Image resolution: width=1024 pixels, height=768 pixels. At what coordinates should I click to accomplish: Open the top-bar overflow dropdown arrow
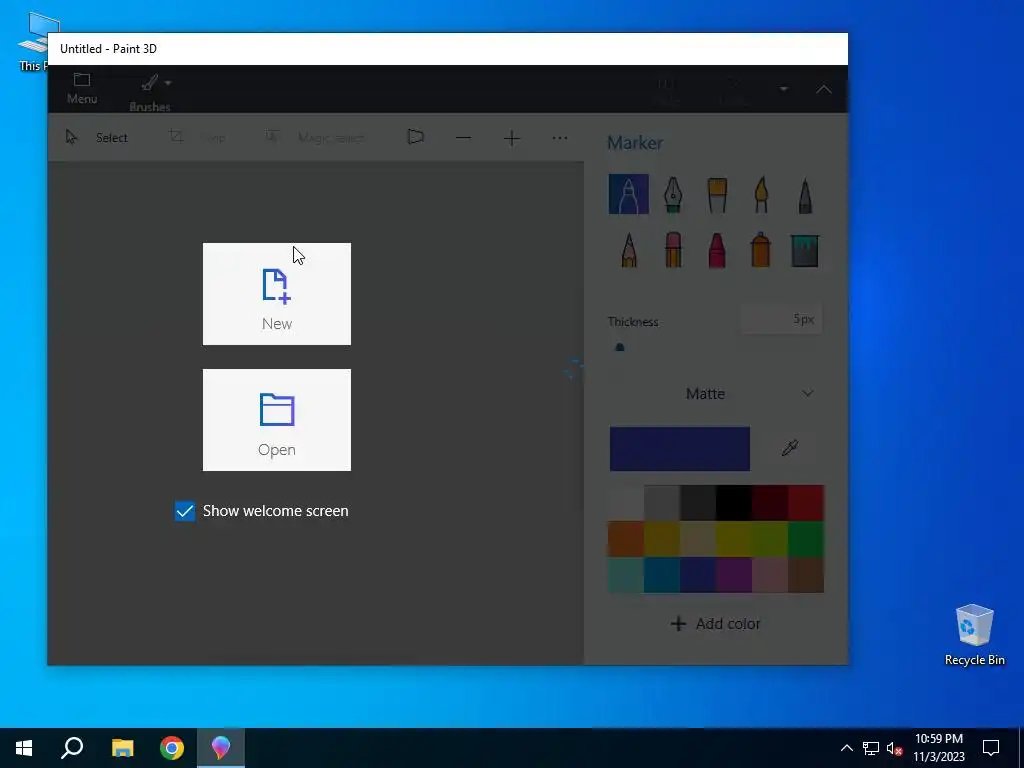pos(784,89)
